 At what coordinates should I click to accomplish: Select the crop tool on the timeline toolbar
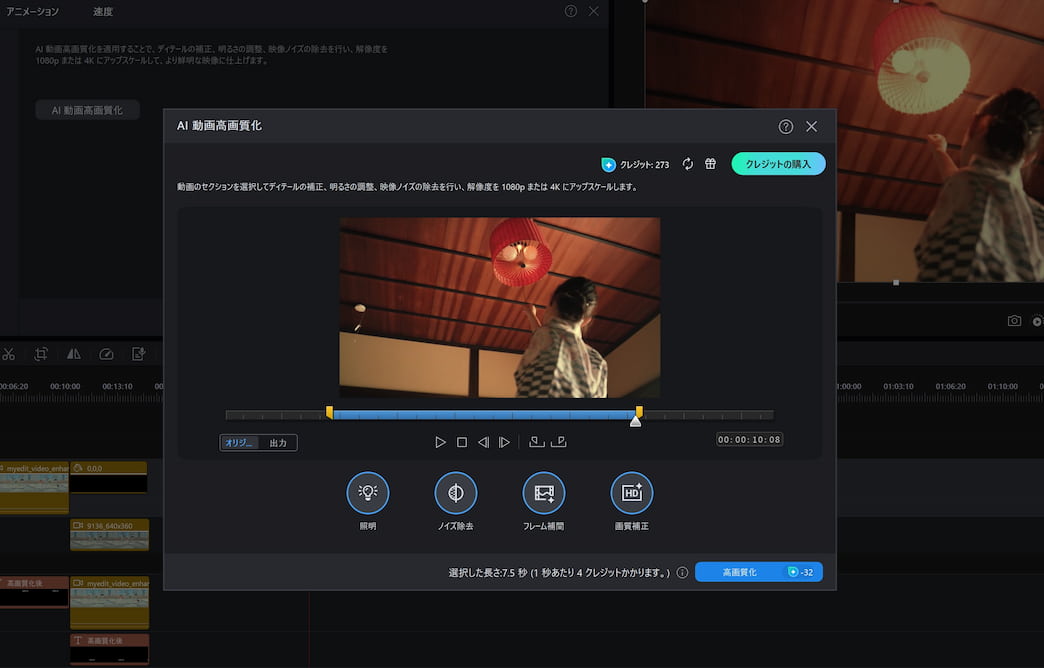(x=41, y=353)
